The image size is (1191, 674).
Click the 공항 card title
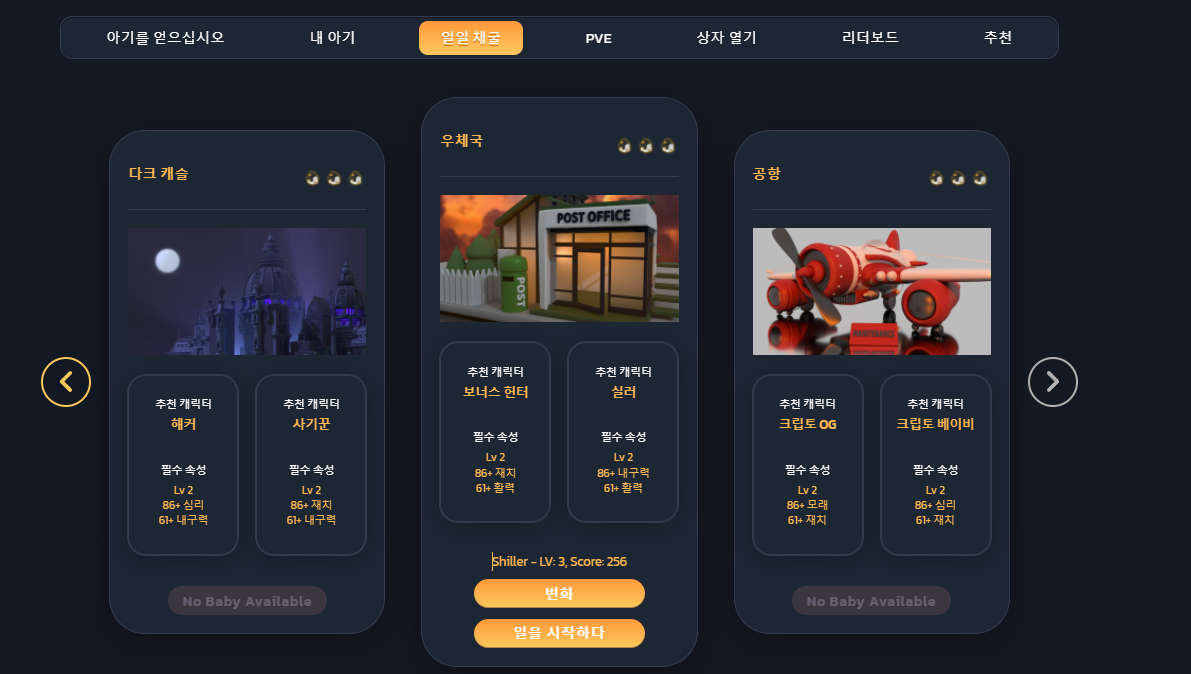[766, 173]
